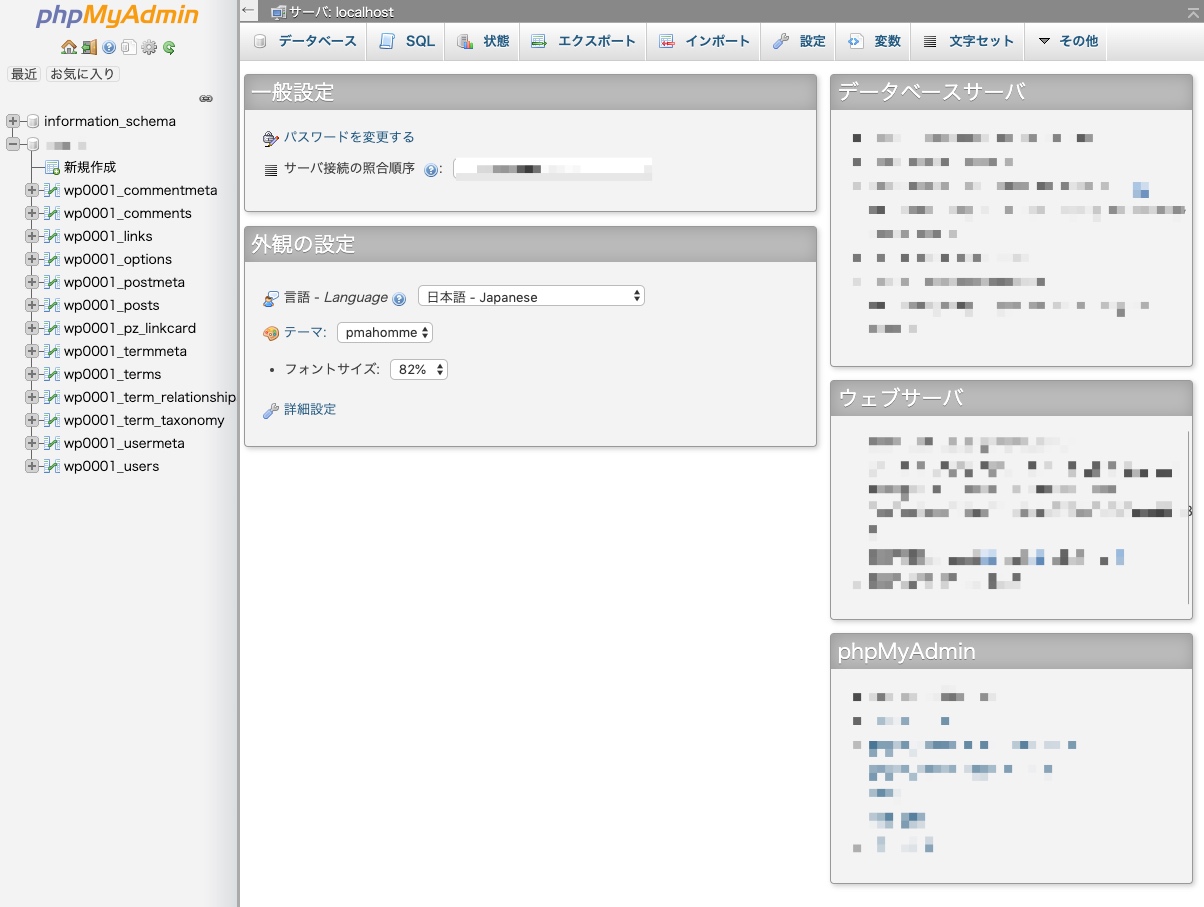Expand the wp0001_commentmeta table node
Image resolution: width=1204 pixels, height=907 pixels.
(32, 190)
